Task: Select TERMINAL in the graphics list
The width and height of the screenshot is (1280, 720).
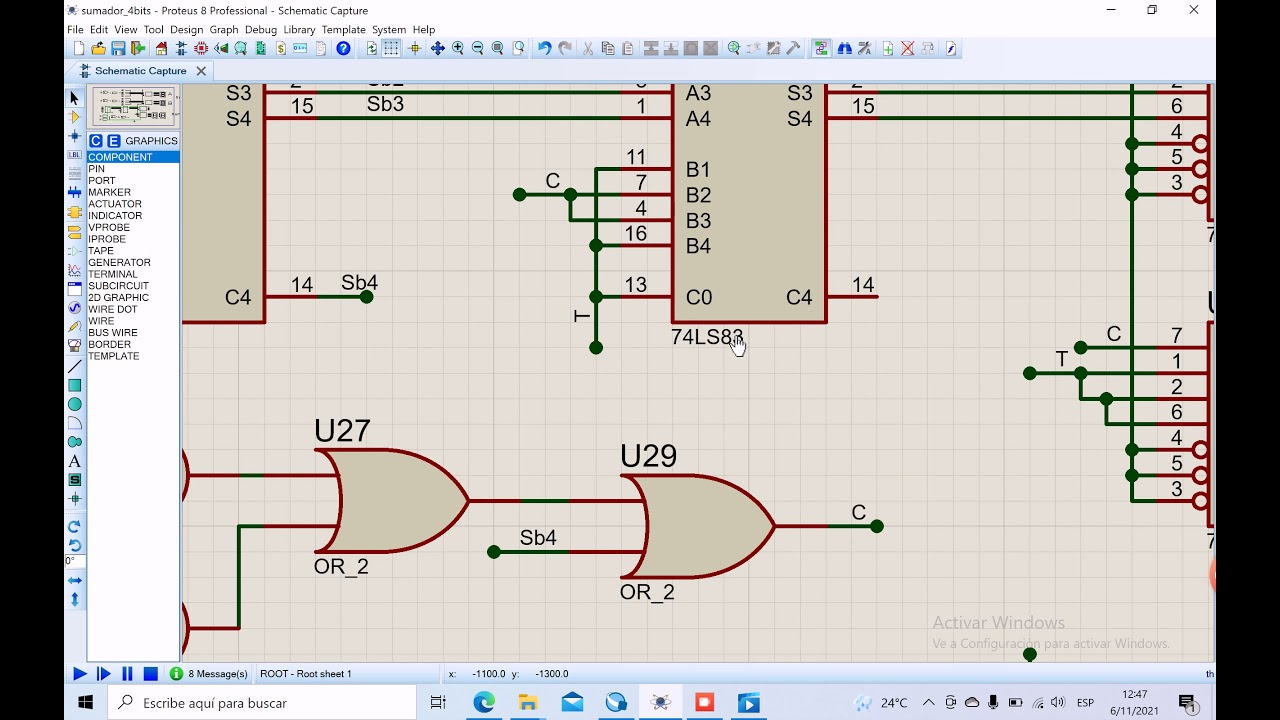Action: point(133,274)
